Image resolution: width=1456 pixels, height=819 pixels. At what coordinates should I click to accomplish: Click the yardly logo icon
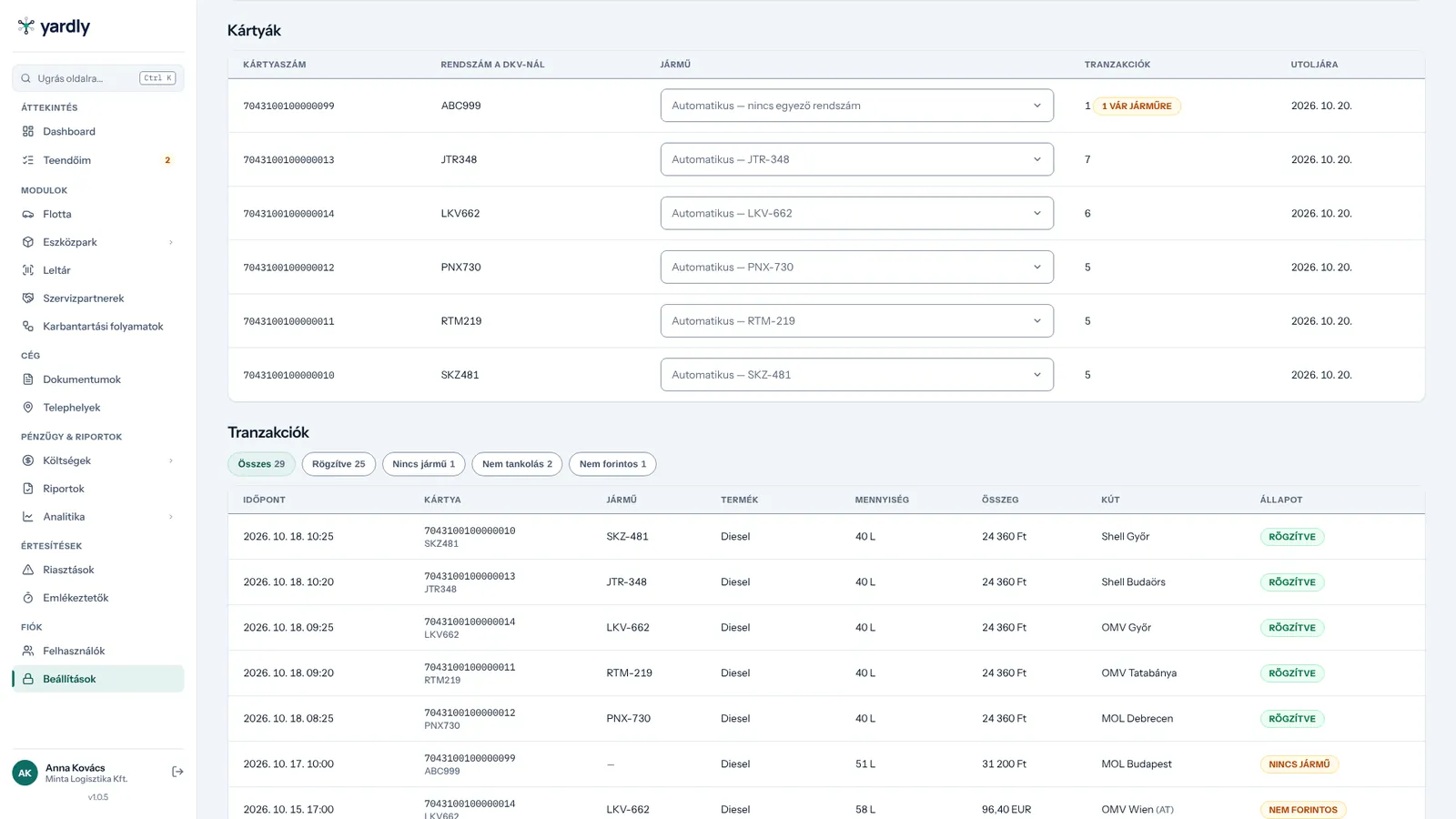pyautogui.click(x=26, y=26)
